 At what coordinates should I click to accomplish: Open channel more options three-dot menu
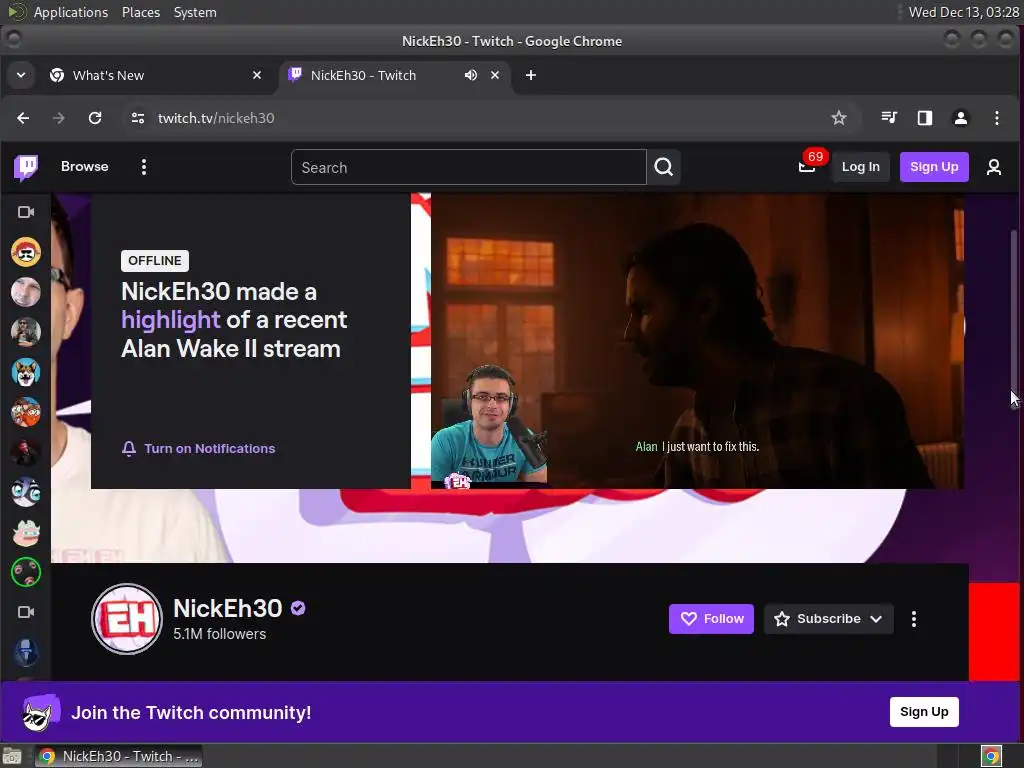(x=914, y=618)
